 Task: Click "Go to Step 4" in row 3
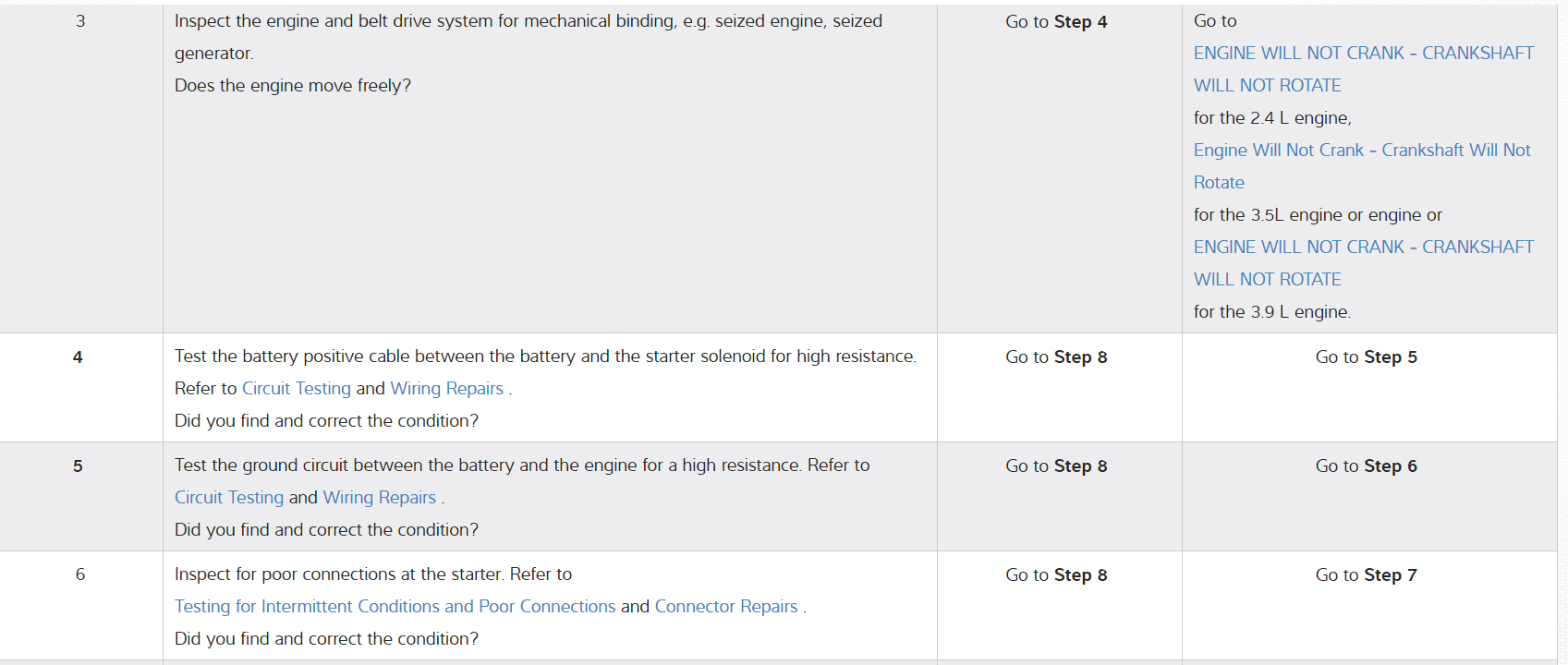1056,22
